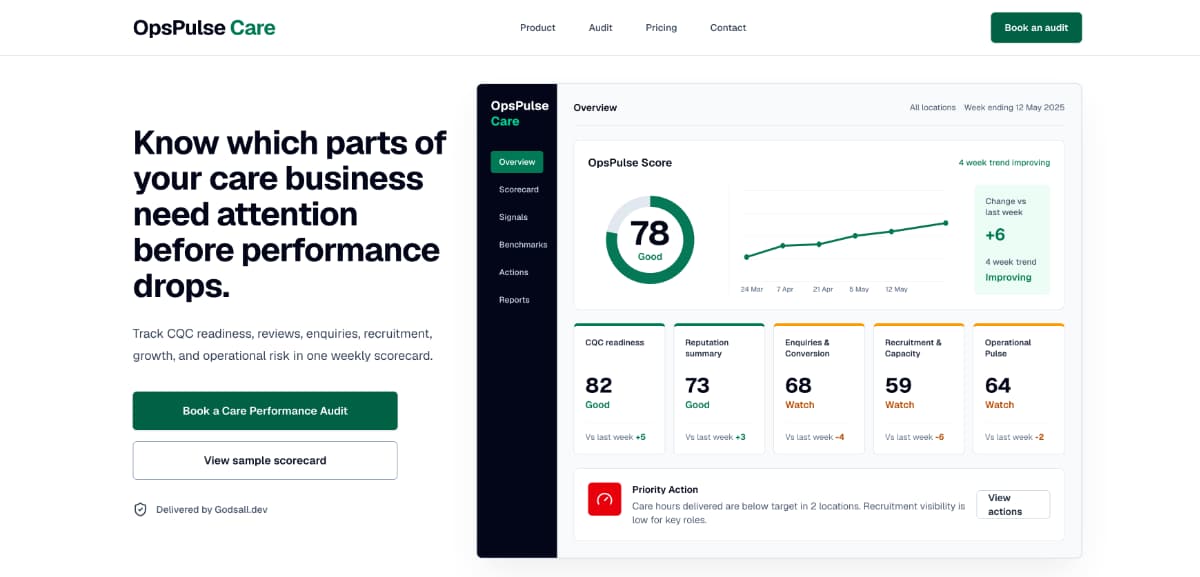Click the 21 Apr axis label

[823, 289]
